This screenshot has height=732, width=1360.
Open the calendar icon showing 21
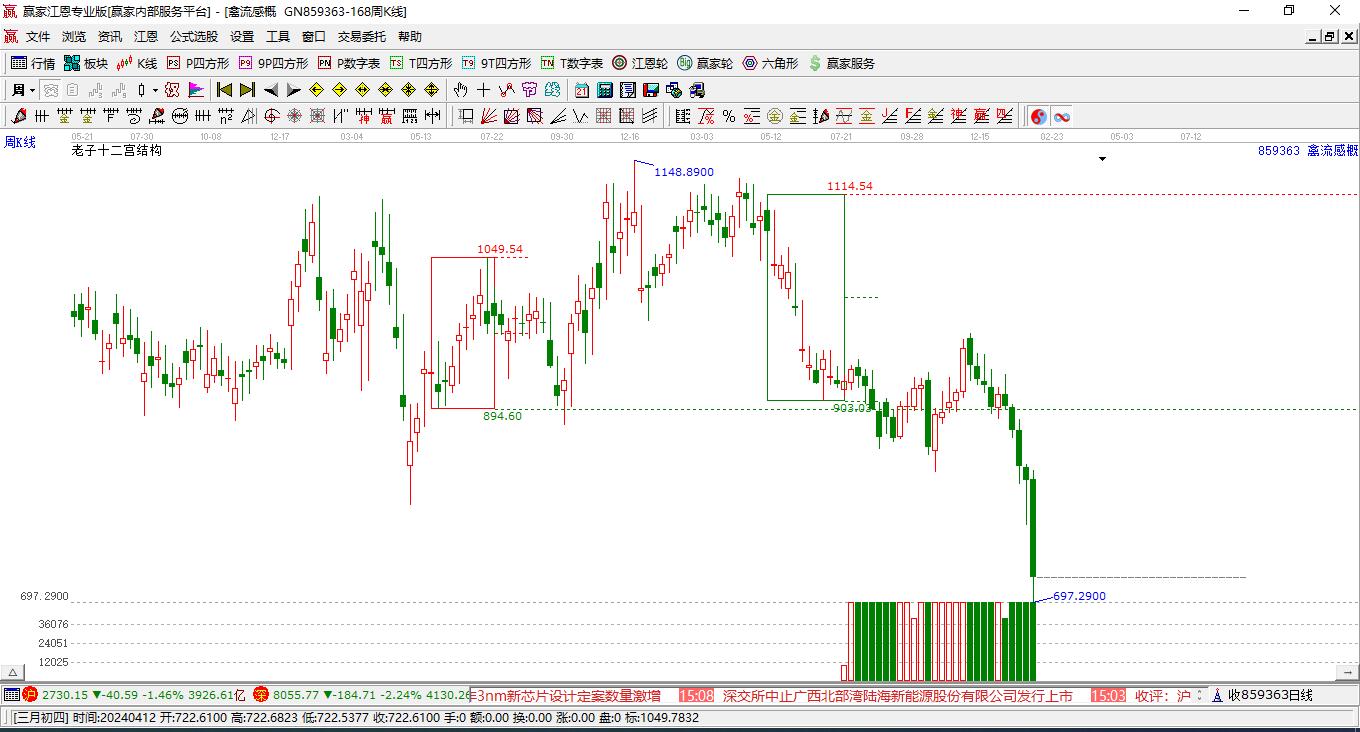[x=582, y=90]
